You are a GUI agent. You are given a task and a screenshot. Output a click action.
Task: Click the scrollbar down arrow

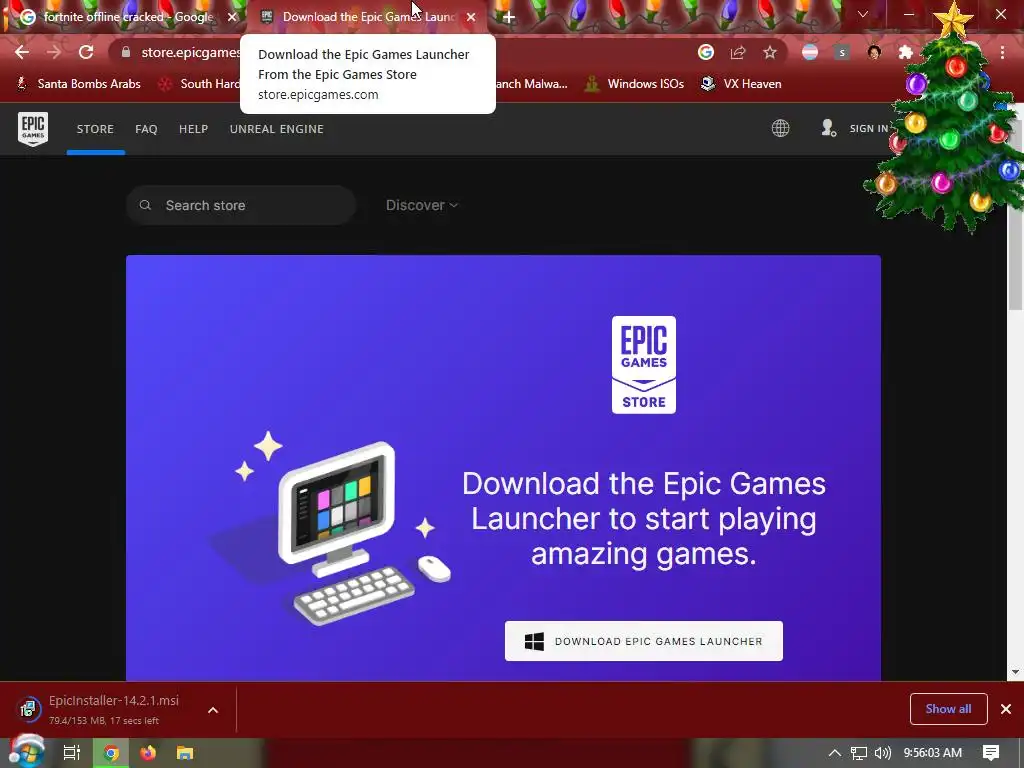(1016, 671)
